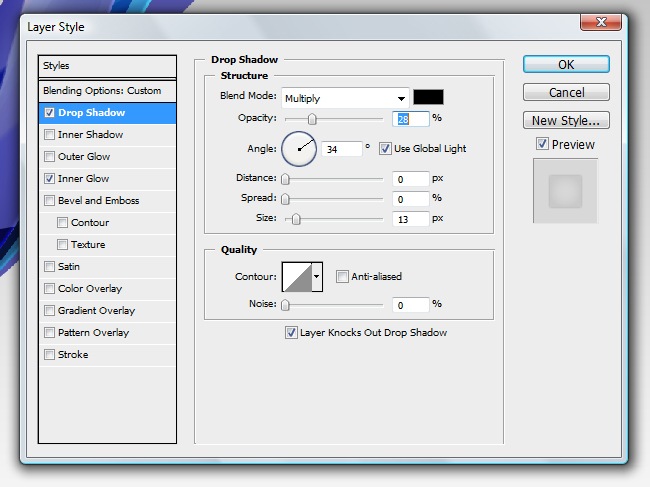Enable the Anti-aliased checkbox
This screenshot has width=650, height=487.
[x=343, y=276]
